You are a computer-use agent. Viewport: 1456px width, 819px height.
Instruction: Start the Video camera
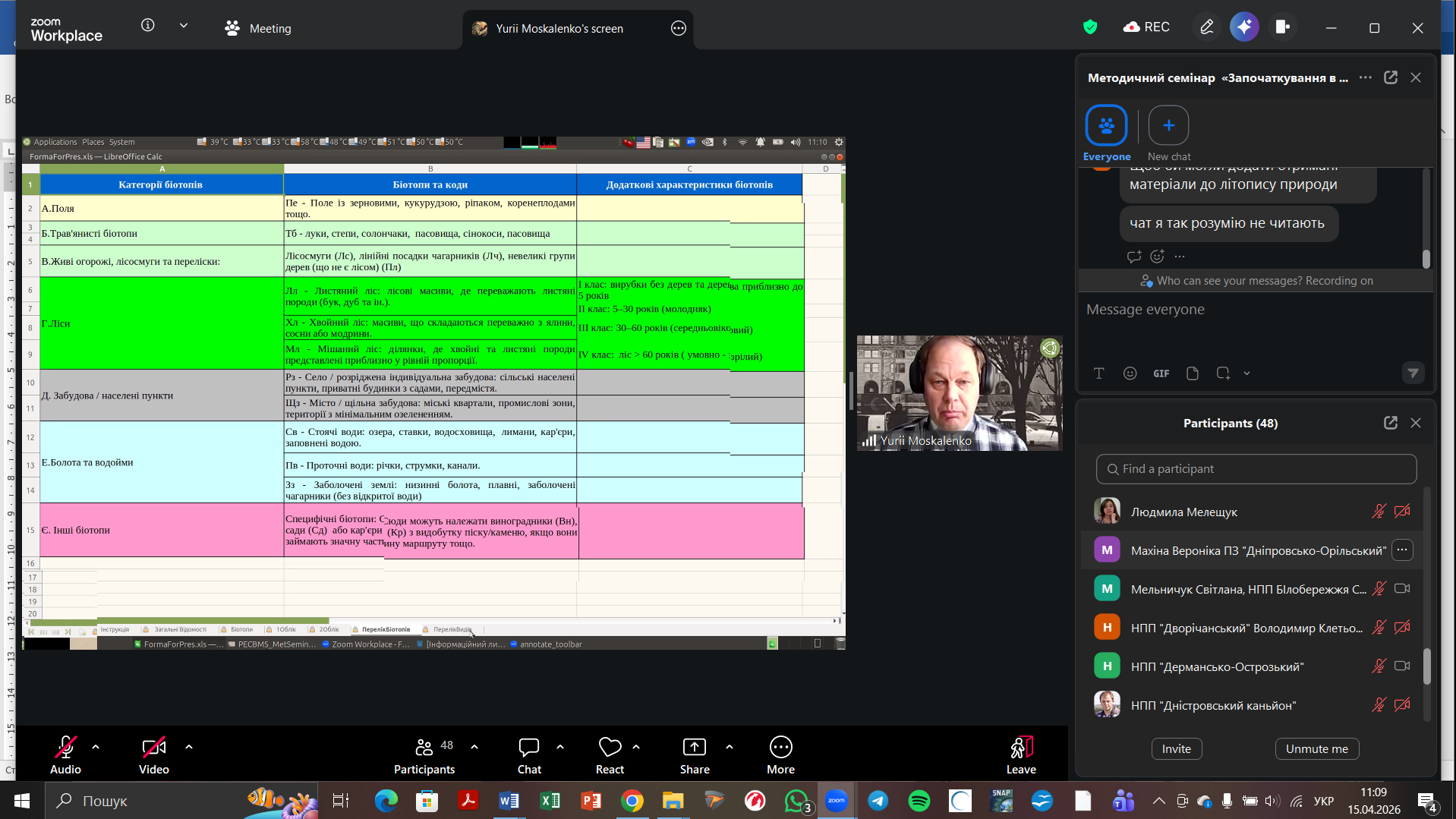point(153,748)
